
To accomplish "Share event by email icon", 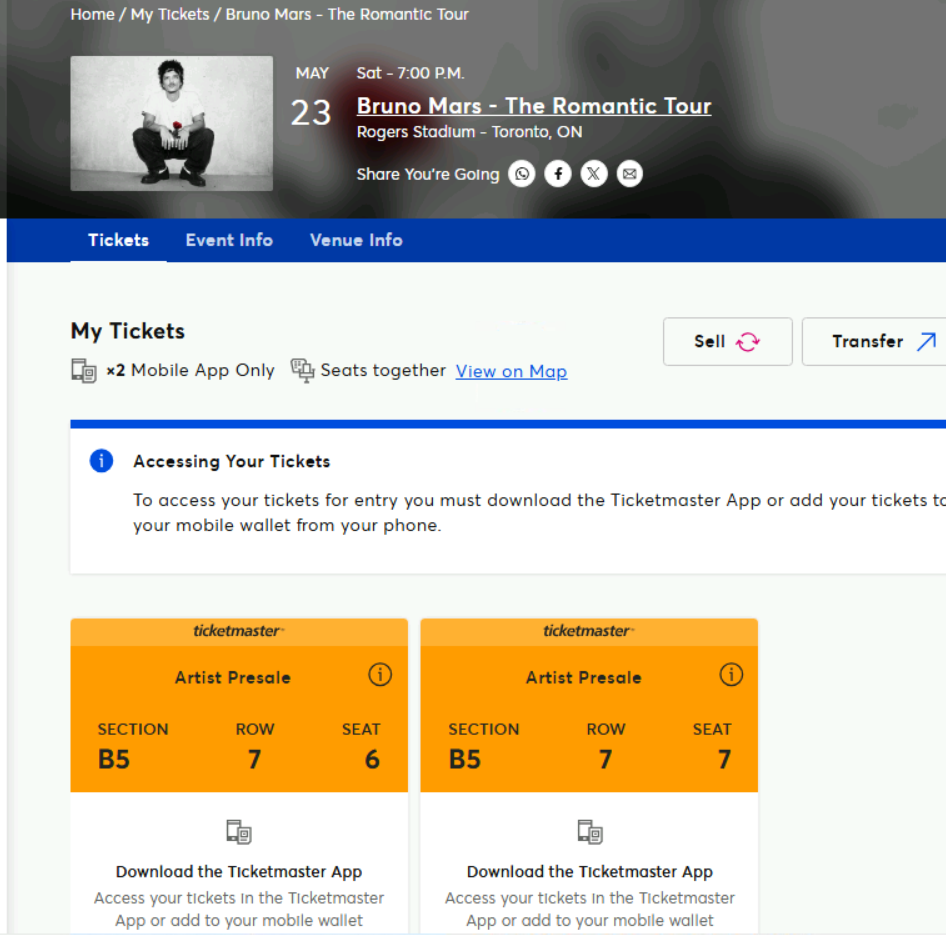I will coord(629,174).
